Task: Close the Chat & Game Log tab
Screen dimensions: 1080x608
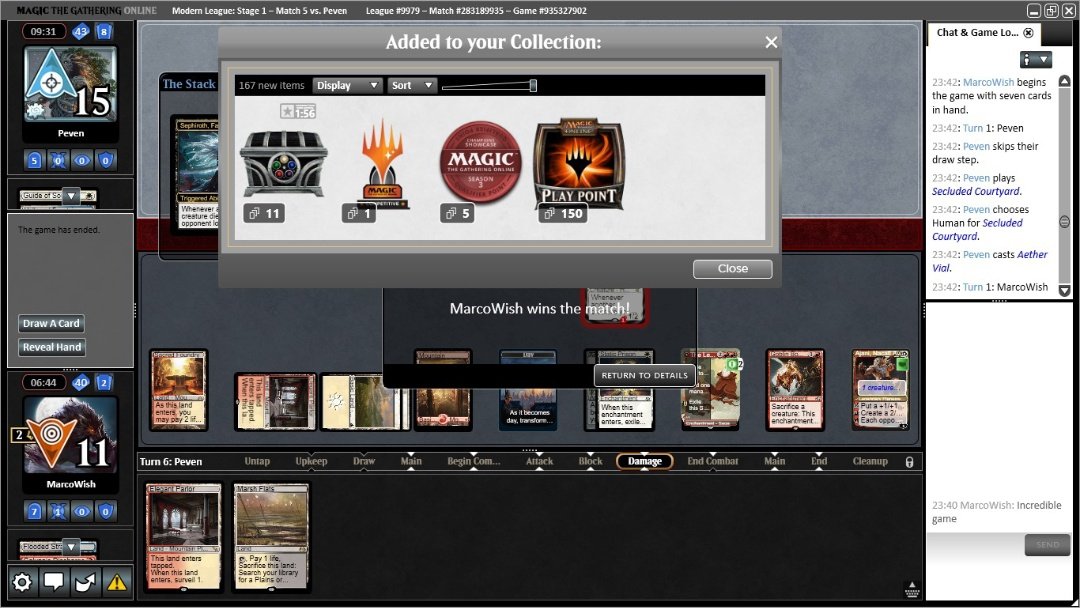Action: (x=1028, y=32)
